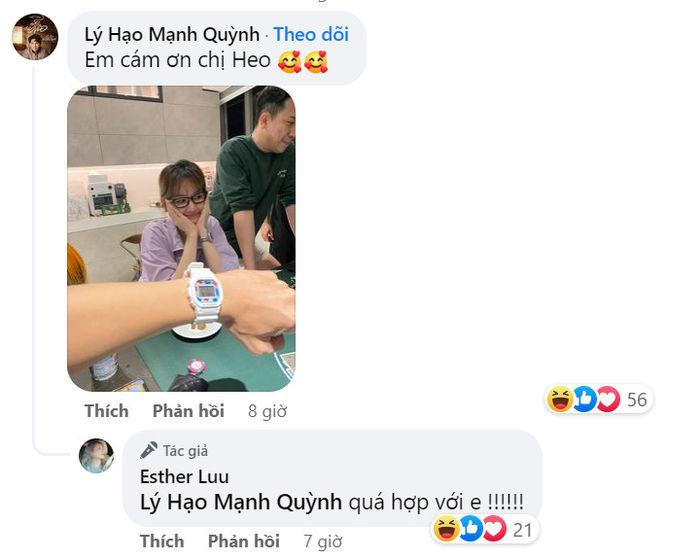Follow Lý Hạo Mạnh Quỳnh via Theo dõi
The height and width of the screenshot is (559, 700).
coord(311,34)
